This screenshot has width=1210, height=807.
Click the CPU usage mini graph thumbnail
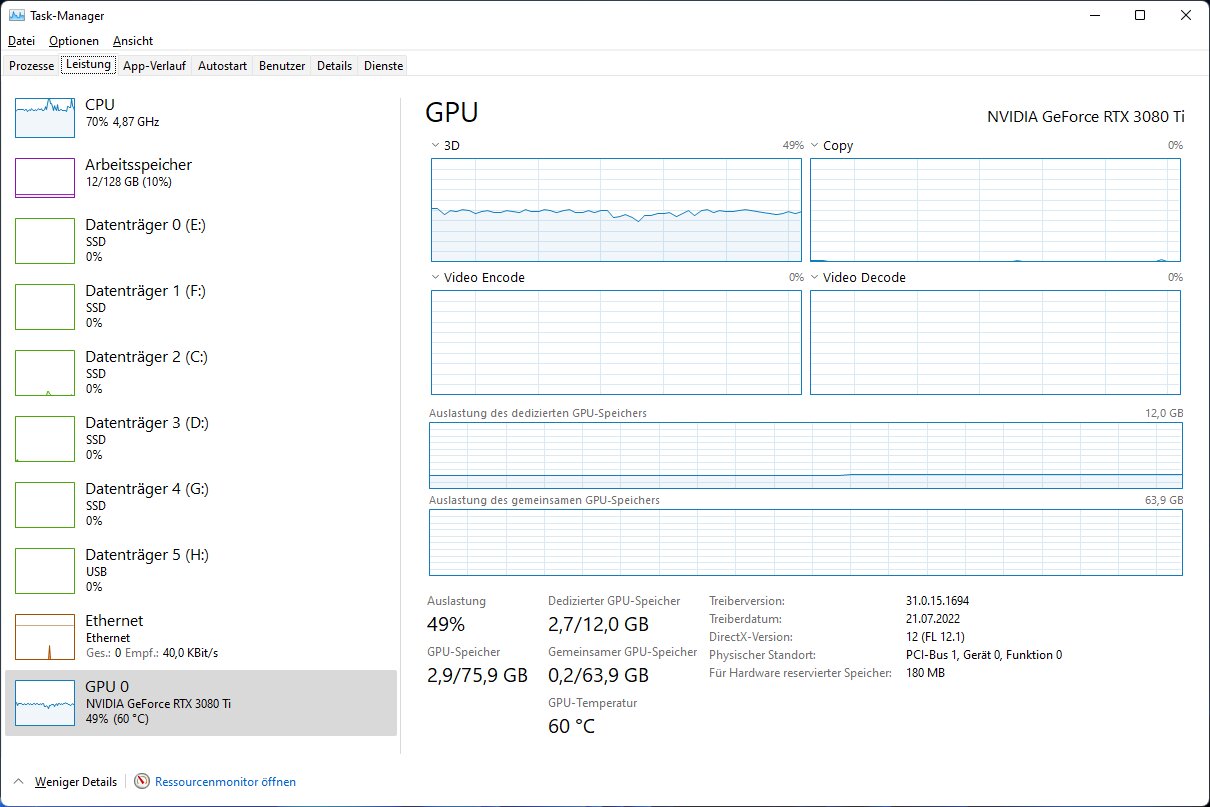tap(45, 118)
